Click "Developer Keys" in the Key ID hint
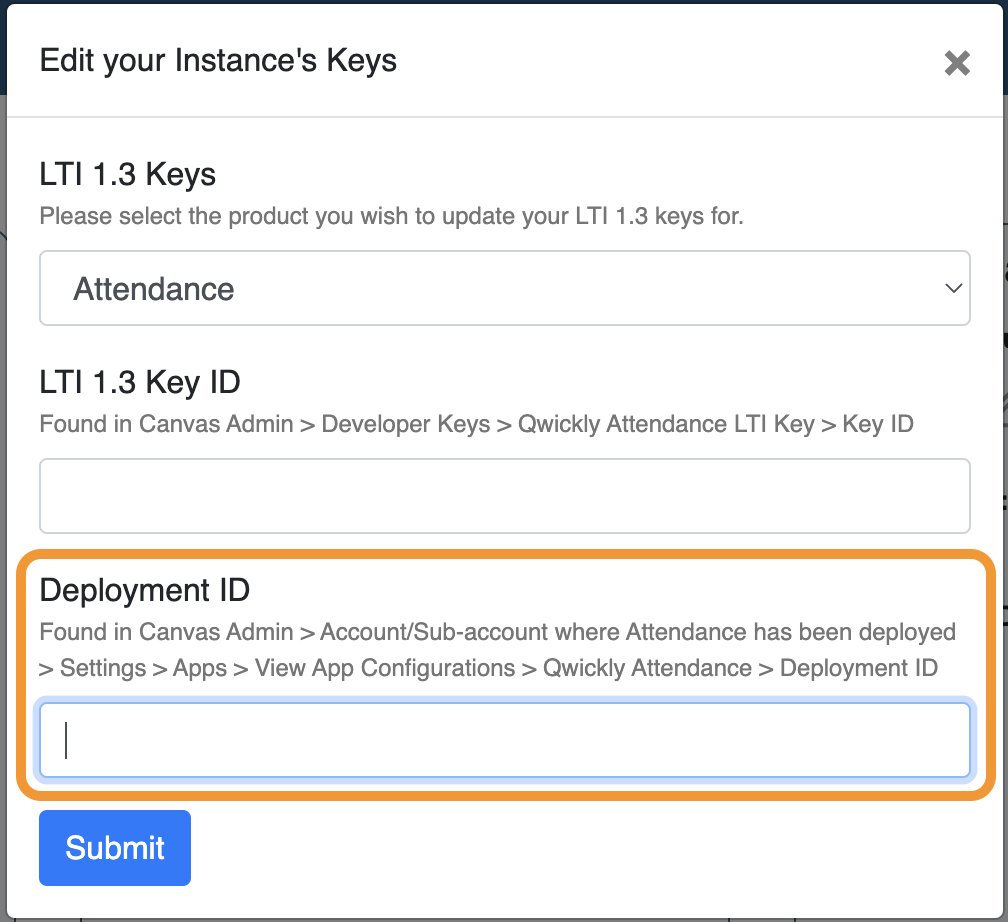The image size is (1008, 922). coord(406,424)
